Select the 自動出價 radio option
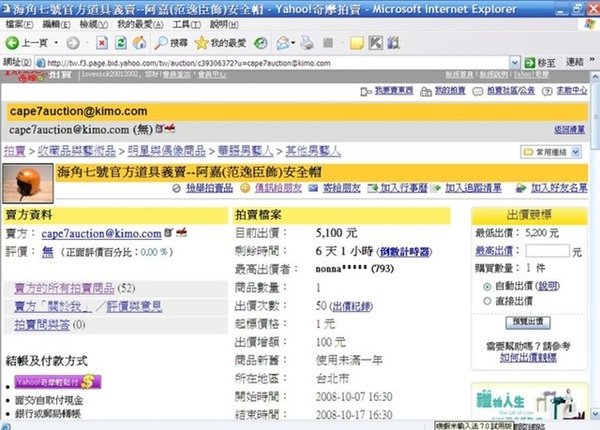Screen dimensions: 600x430 (487, 287)
